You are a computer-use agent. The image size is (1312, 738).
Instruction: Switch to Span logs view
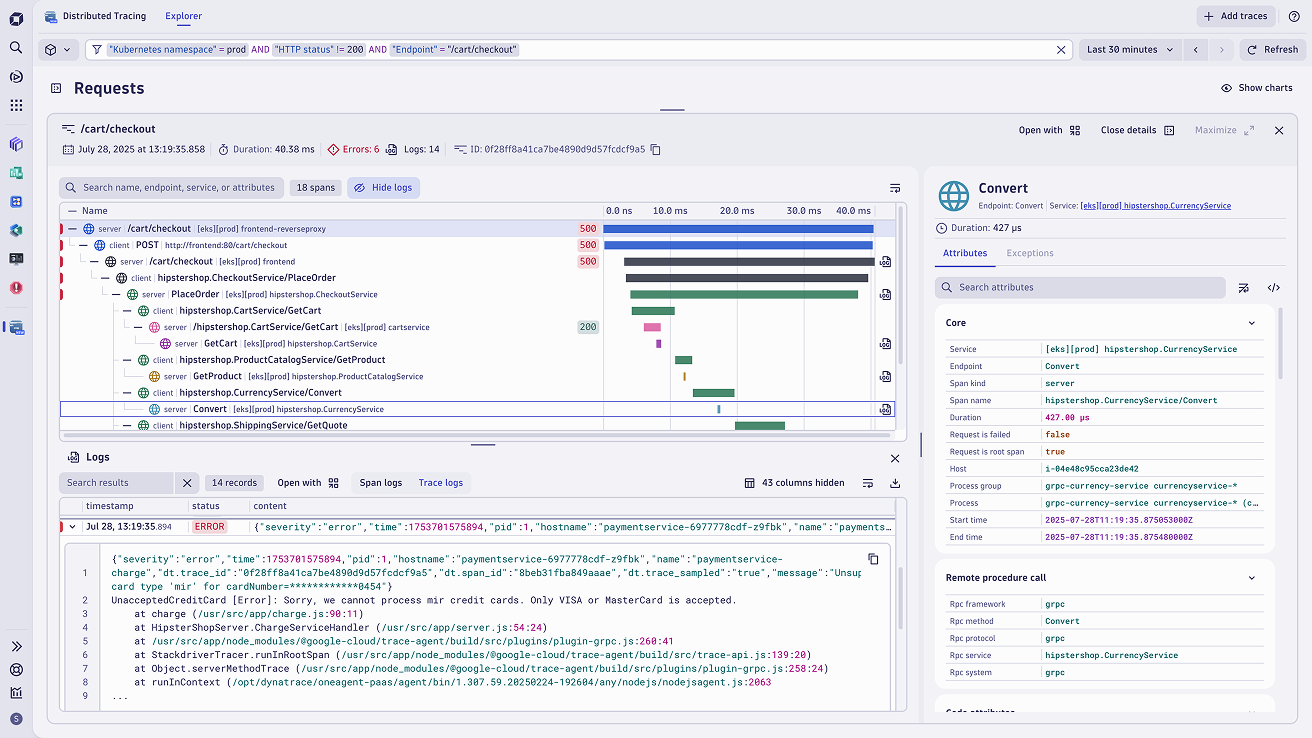[x=380, y=483]
